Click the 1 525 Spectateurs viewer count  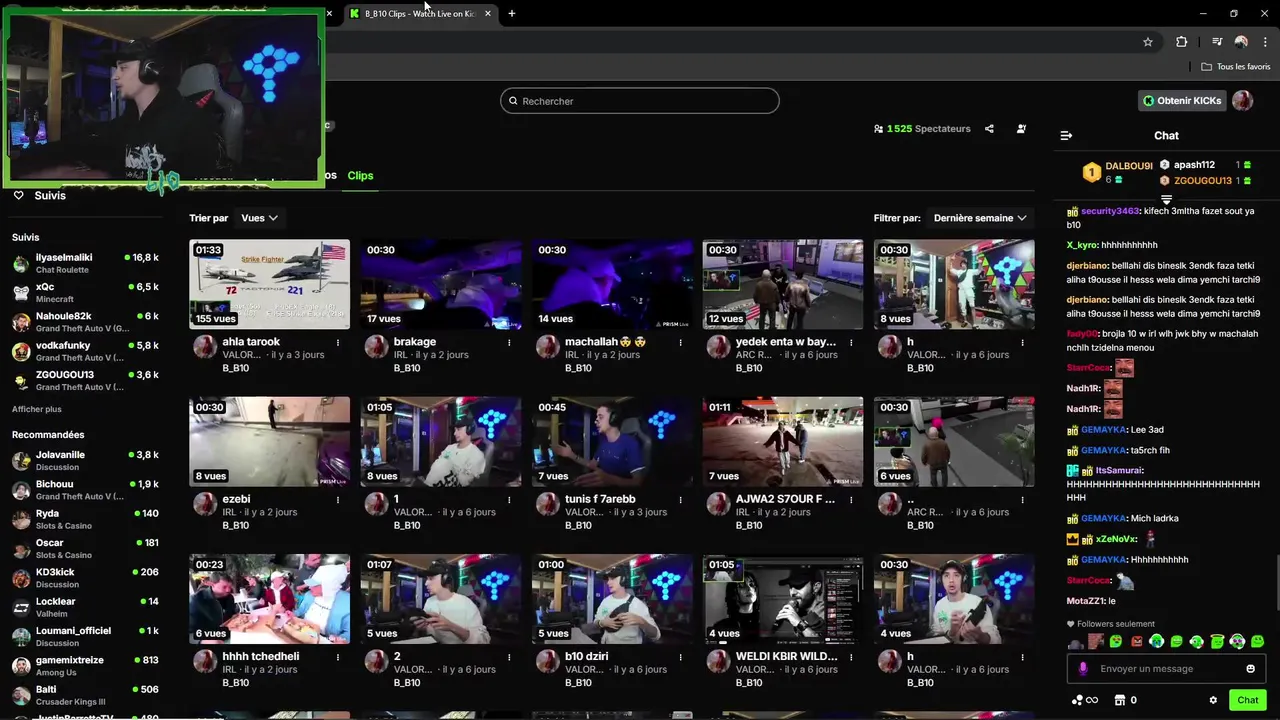pos(922,129)
